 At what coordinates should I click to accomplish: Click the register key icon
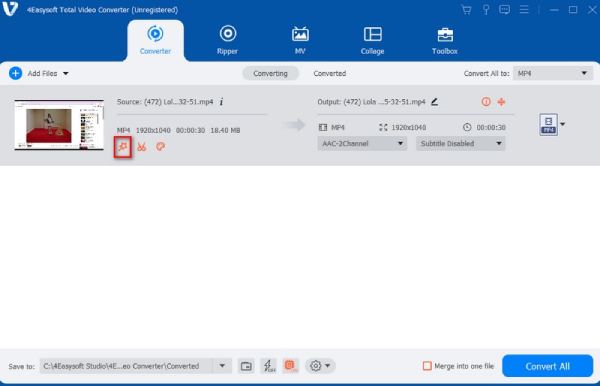point(486,10)
